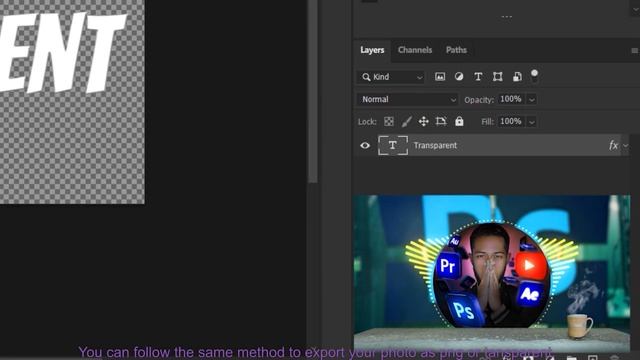
Task: Filter layers by type layers icon
Action: pos(478,77)
